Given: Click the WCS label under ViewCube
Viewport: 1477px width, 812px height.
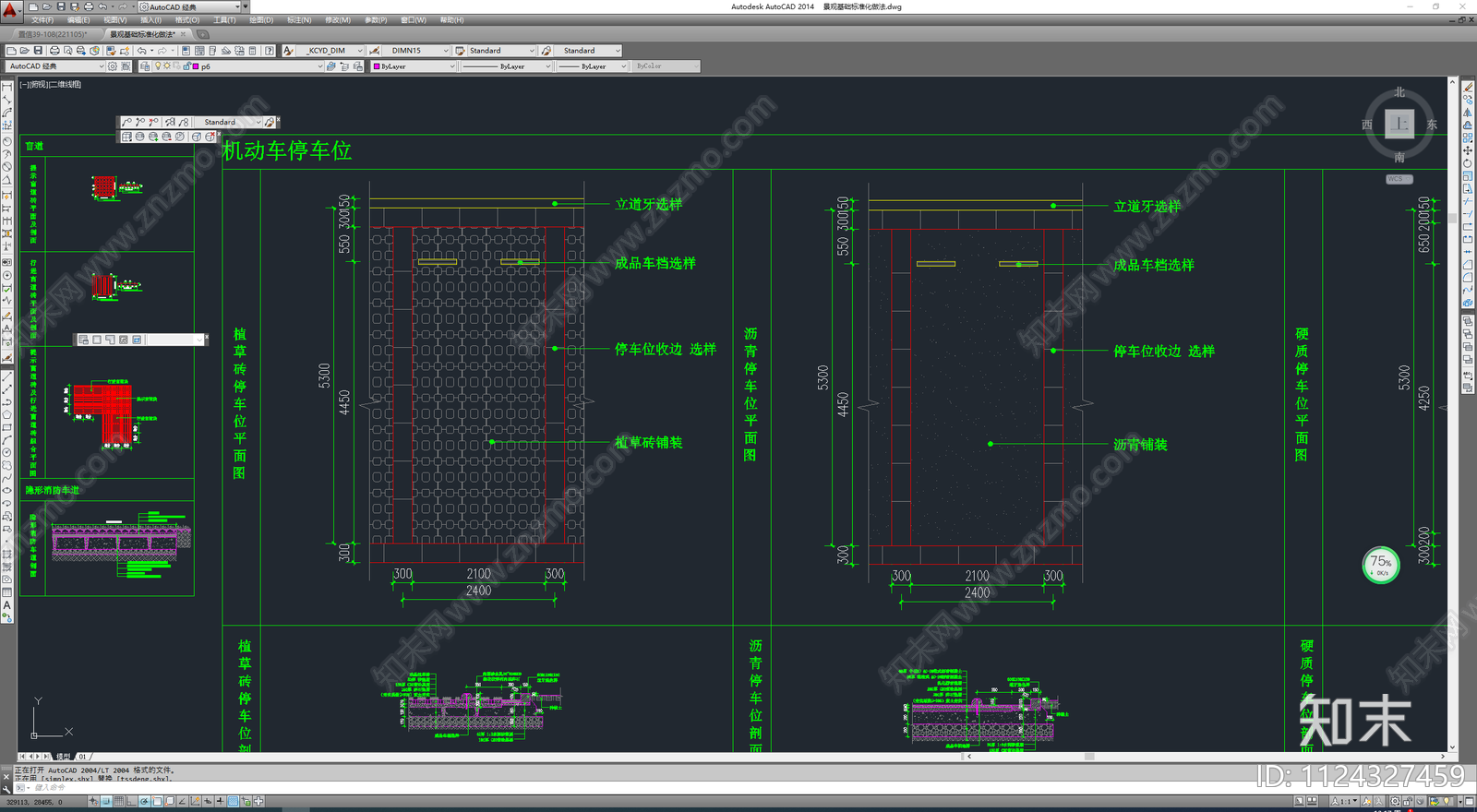Looking at the screenshot, I should pyautogui.click(x=1399, y=179).
